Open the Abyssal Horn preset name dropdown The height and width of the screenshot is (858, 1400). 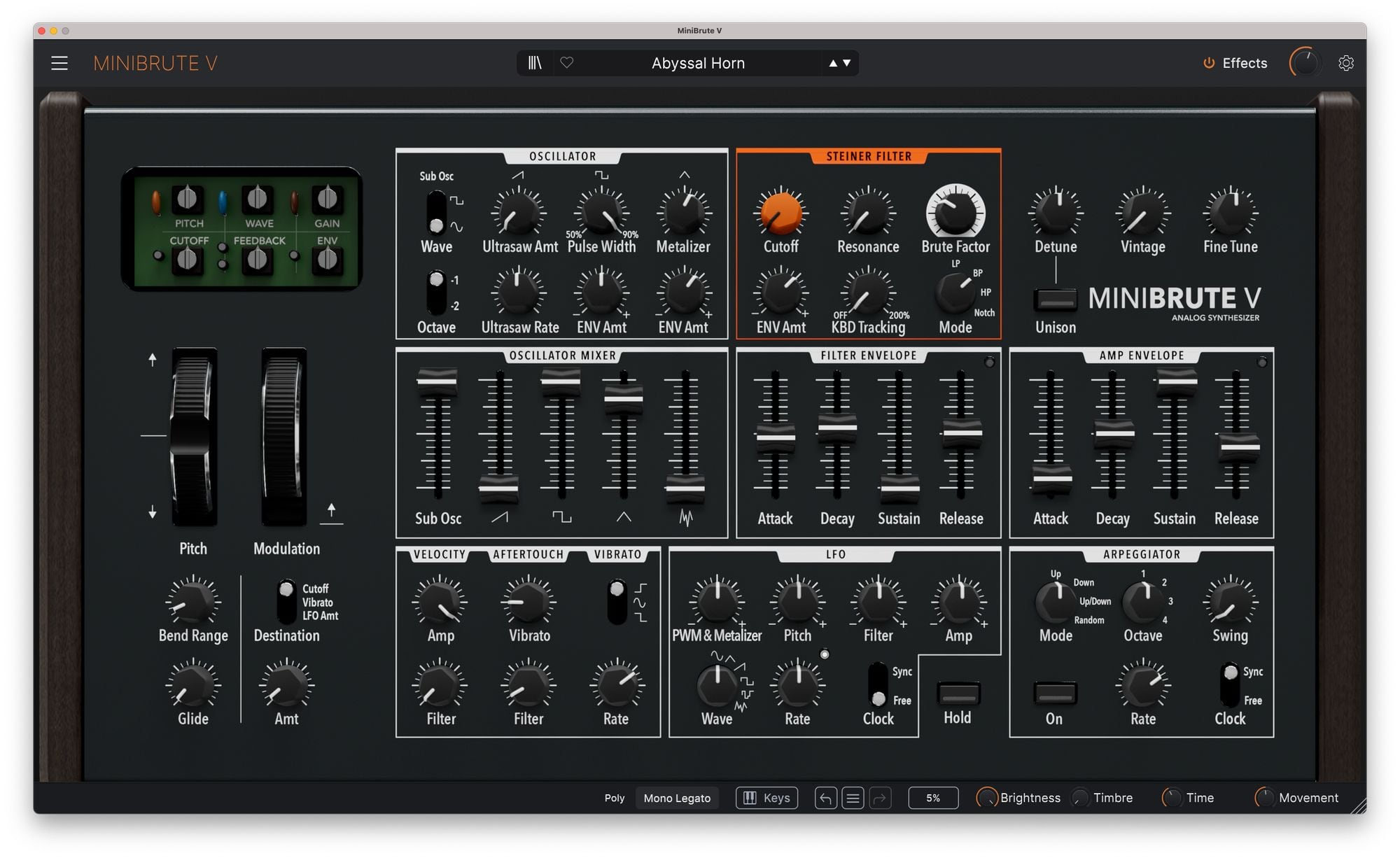click(698, 63)
